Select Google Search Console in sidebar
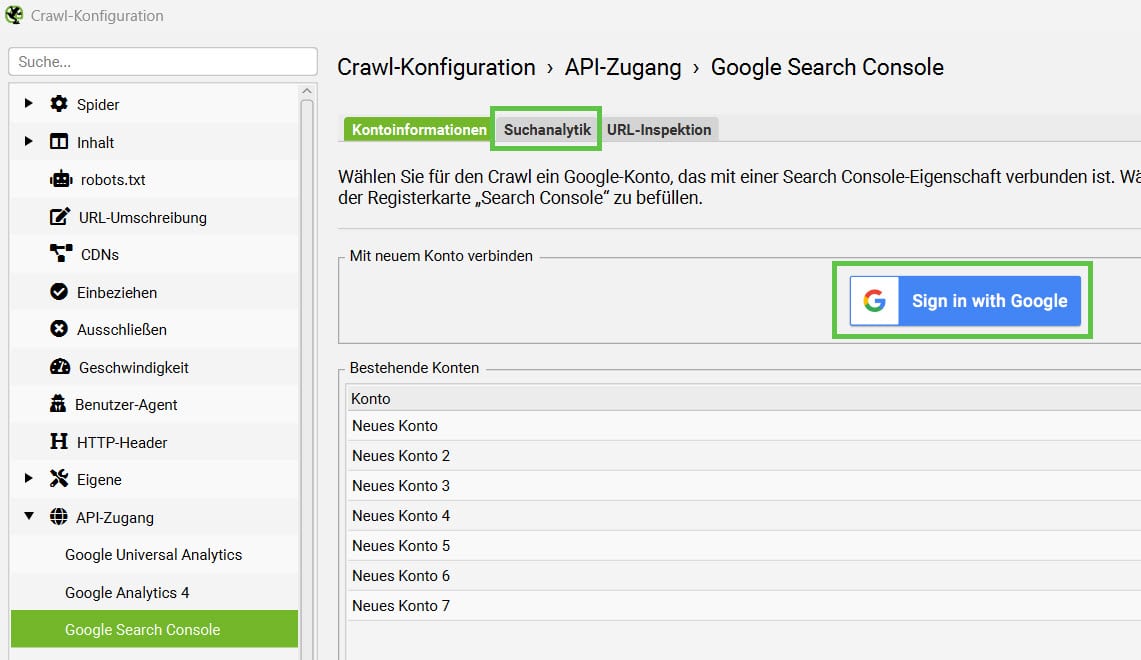The image size is (1141, 660). pyautogui.click(x=154, y=629)
